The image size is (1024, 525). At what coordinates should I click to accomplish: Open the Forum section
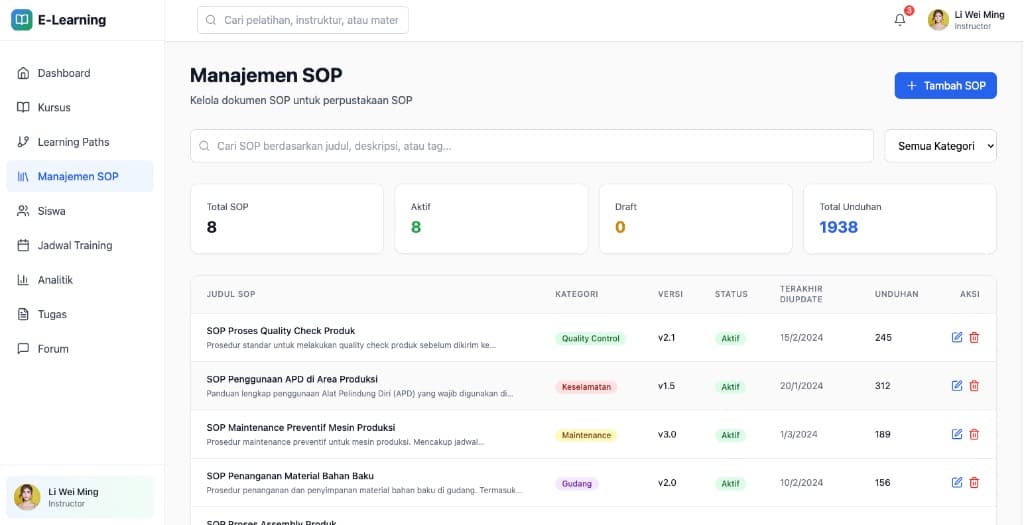(53, 349)
